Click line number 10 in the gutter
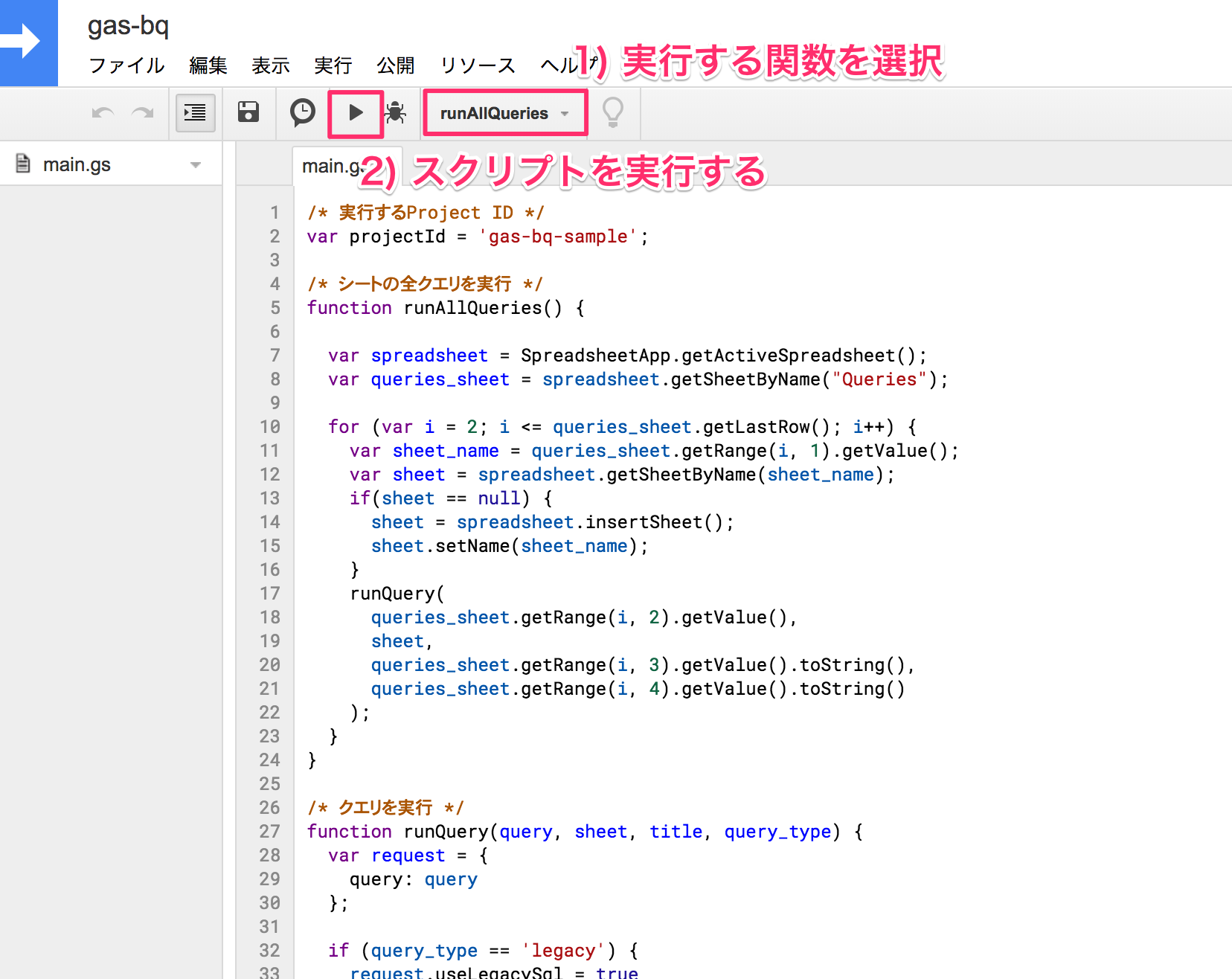 pos(270,427)
